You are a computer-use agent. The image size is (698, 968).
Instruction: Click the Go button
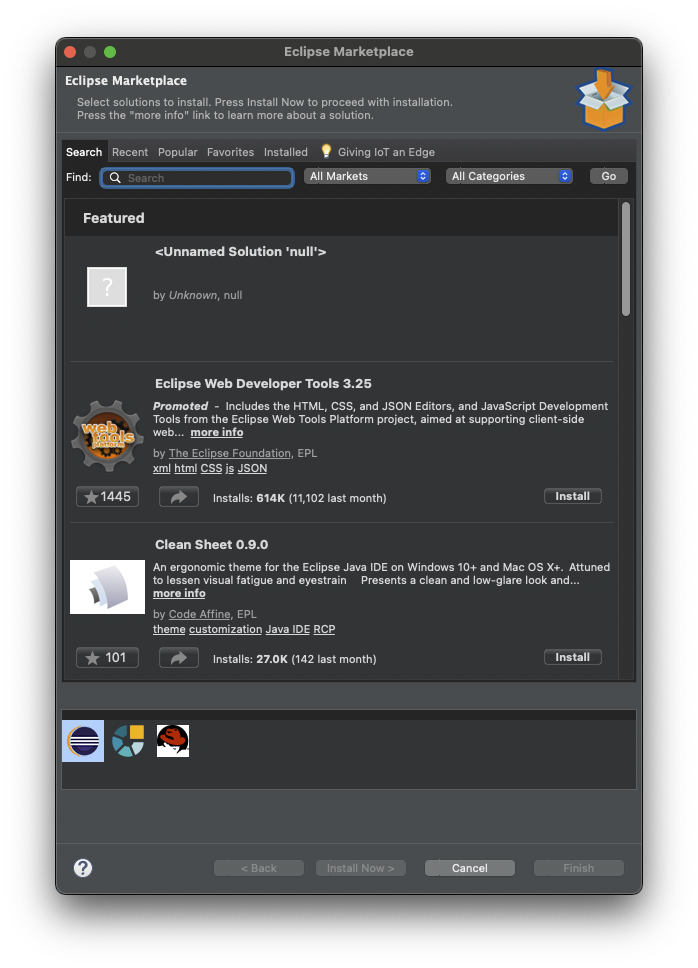(x=609, y=177)
